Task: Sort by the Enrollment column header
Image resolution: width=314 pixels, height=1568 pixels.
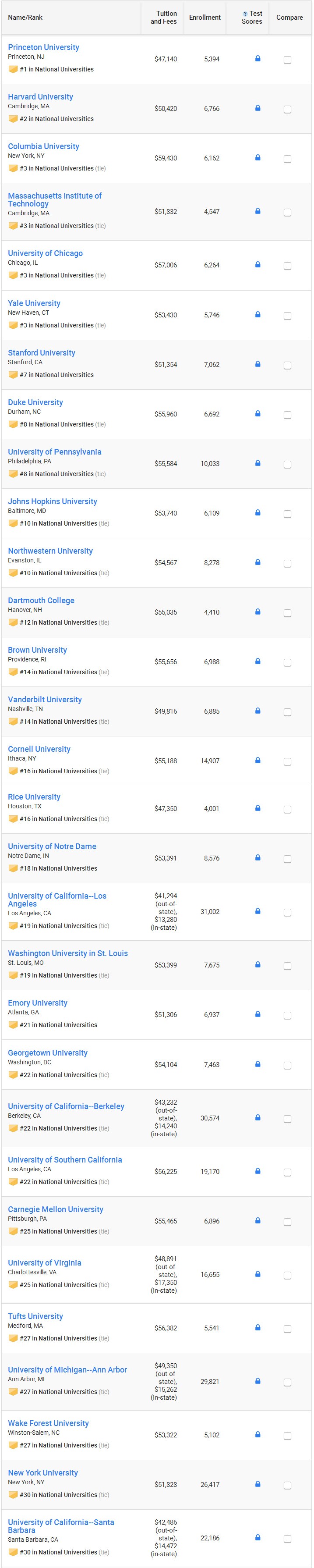Action: (x=205, y=17)
